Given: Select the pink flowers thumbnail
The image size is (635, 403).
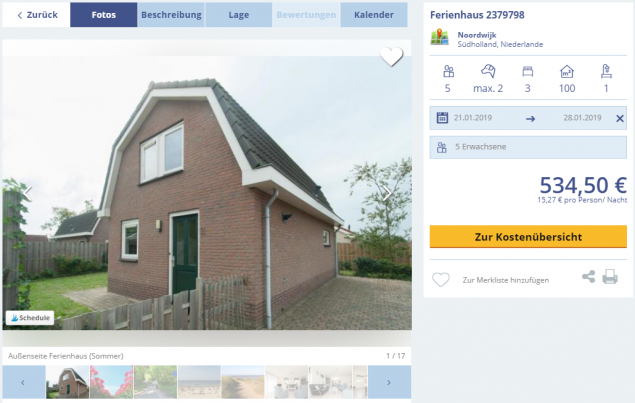Looking at the screenshot, I should (111, 382).
